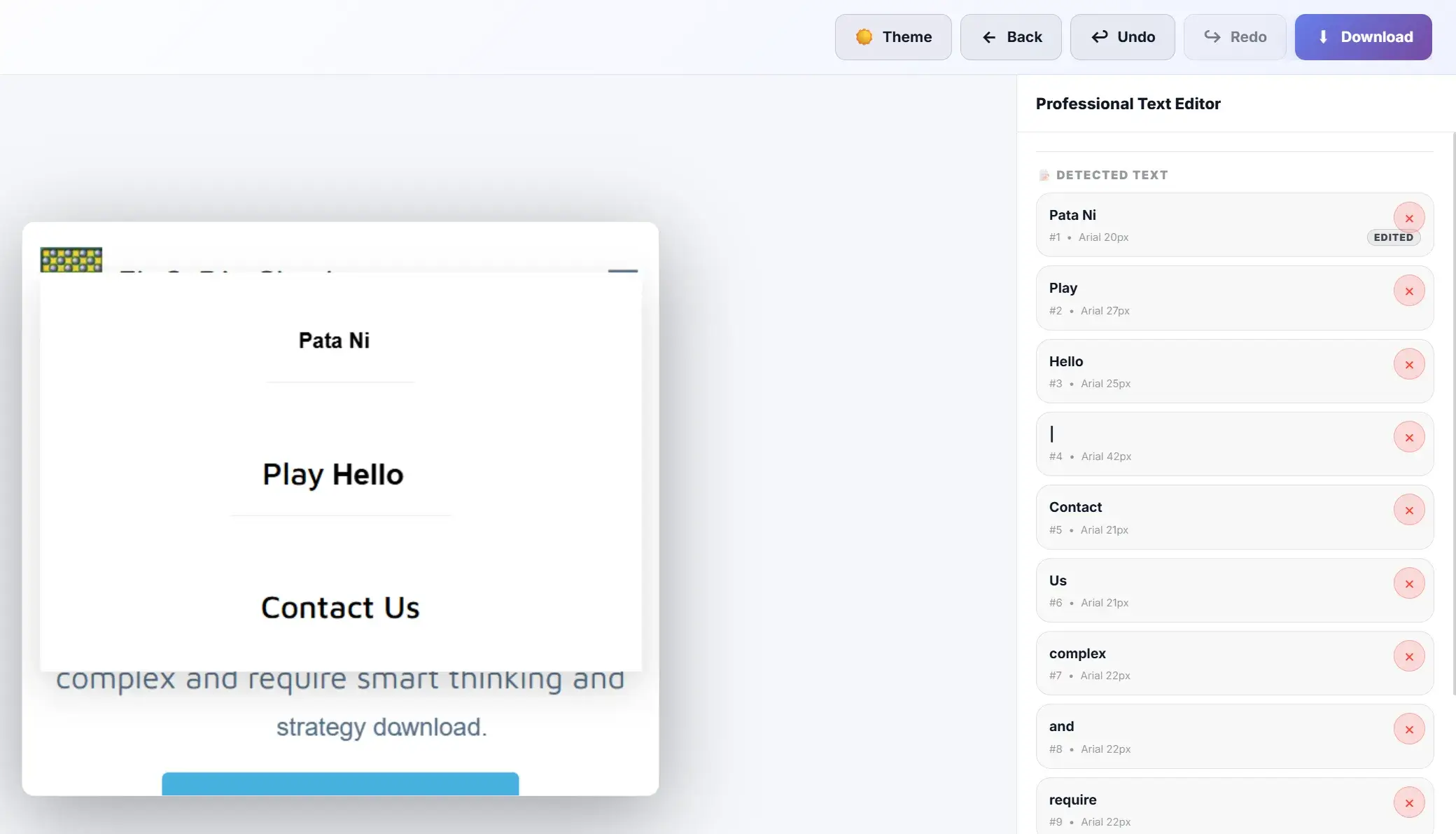Delete the "complex" text item
This screenshot has height=834, width=1456.
coord(1408,657)
